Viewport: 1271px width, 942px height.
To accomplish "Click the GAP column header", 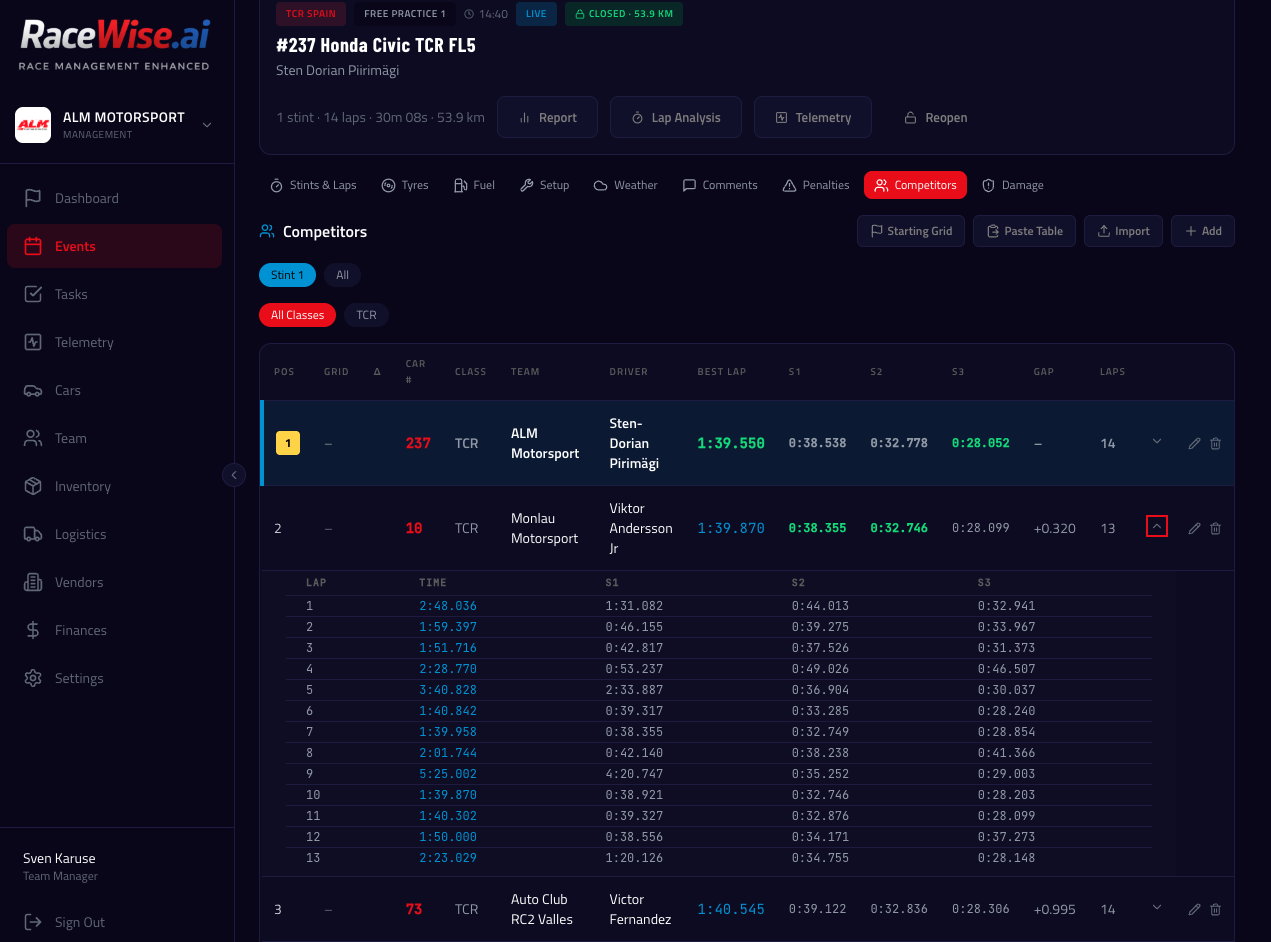I will click(x=1044, y=372).
